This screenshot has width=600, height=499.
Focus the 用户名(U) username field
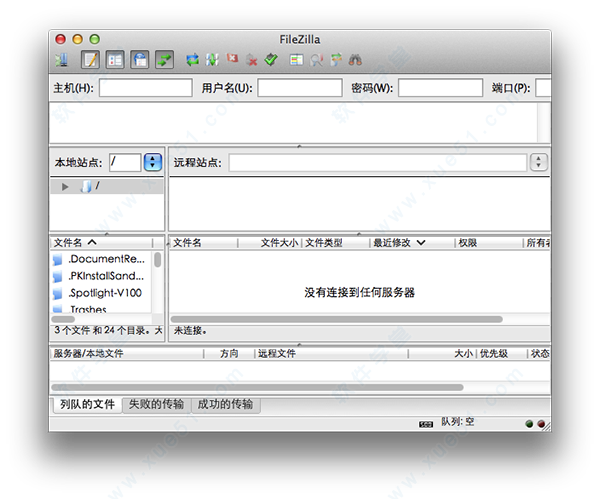(300, 88)
